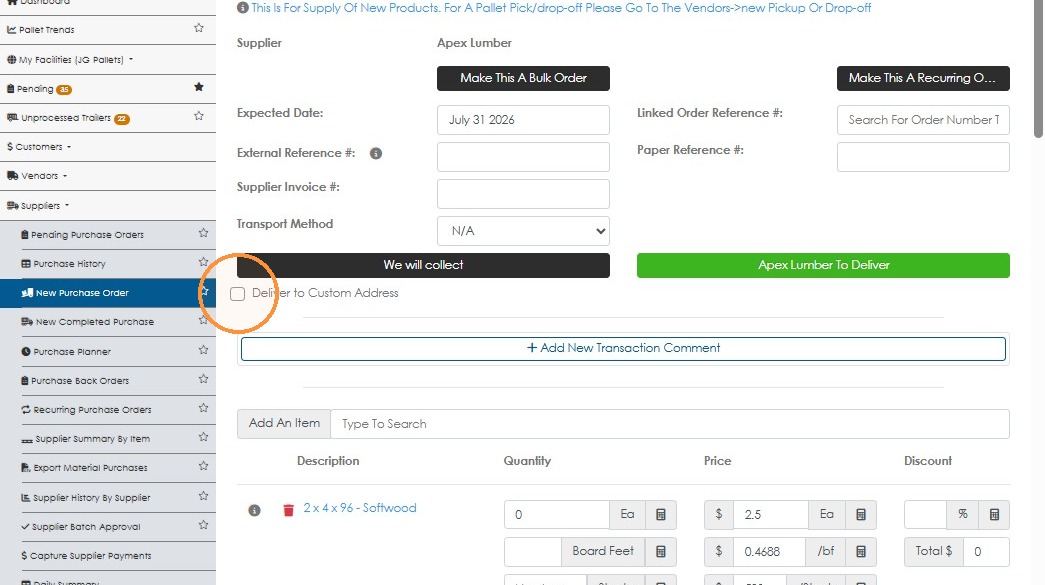1045x585 pixels.
Task: Favorite Pallet Trends with star icon
Action: coord(199,28)
